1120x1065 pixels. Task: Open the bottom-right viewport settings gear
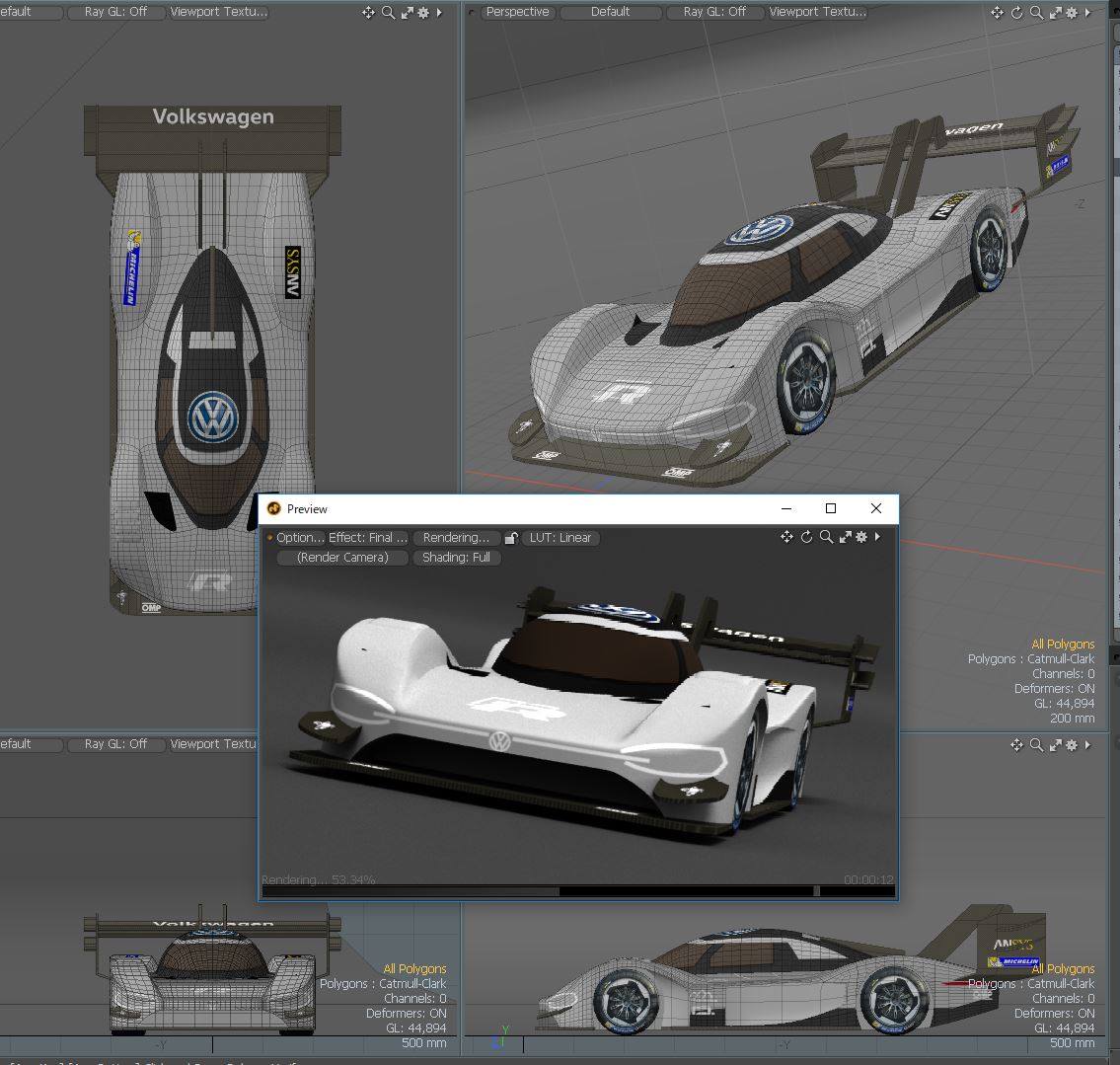point(1073,745)
